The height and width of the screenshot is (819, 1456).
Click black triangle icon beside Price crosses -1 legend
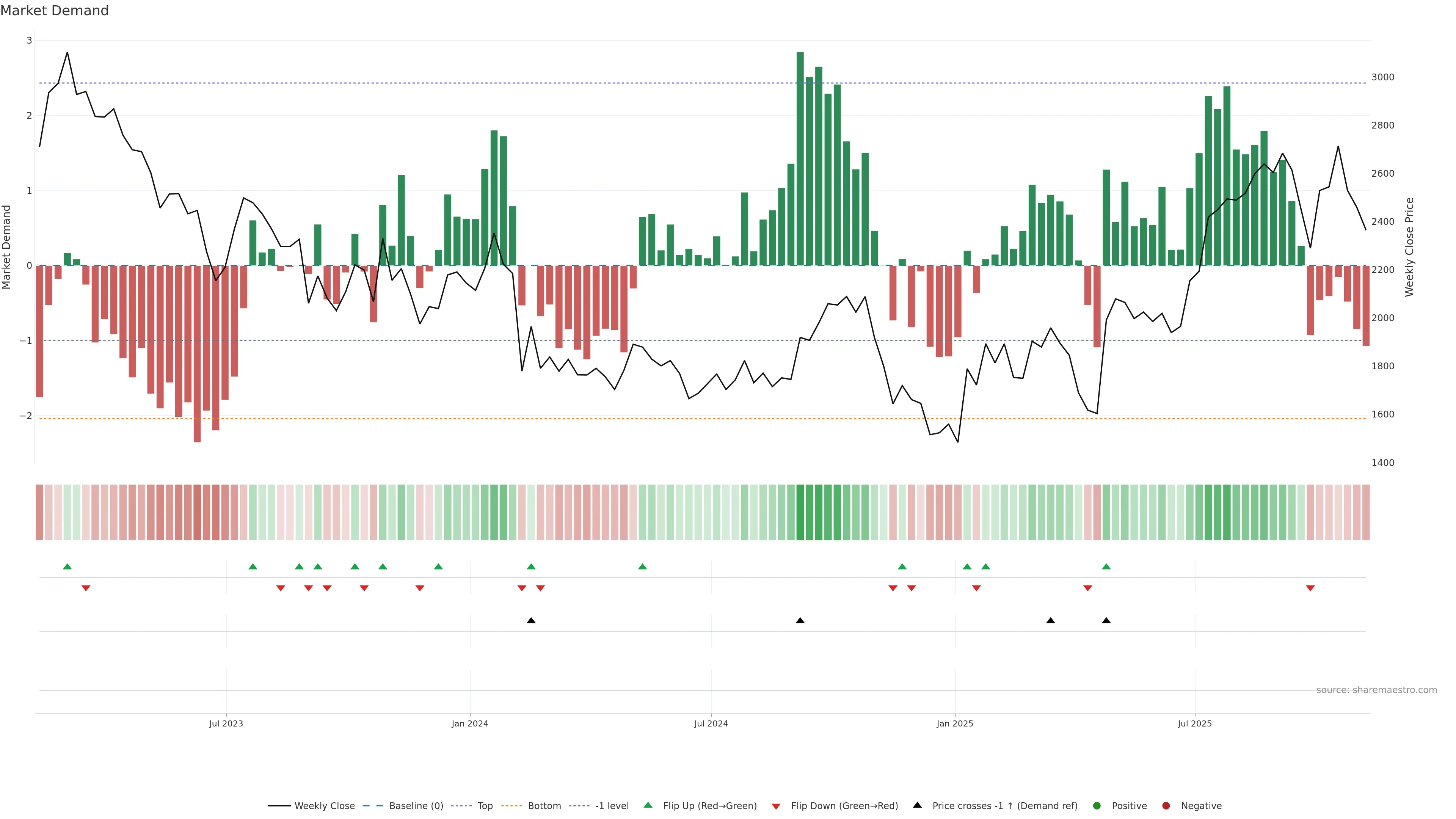pos(917,805)
